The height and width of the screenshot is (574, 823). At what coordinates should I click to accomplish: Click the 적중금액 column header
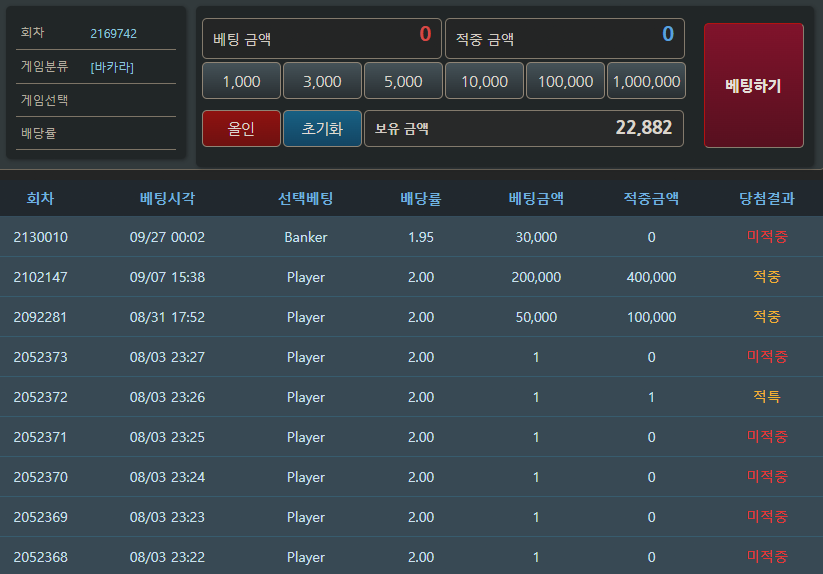(x=651, y=198)
